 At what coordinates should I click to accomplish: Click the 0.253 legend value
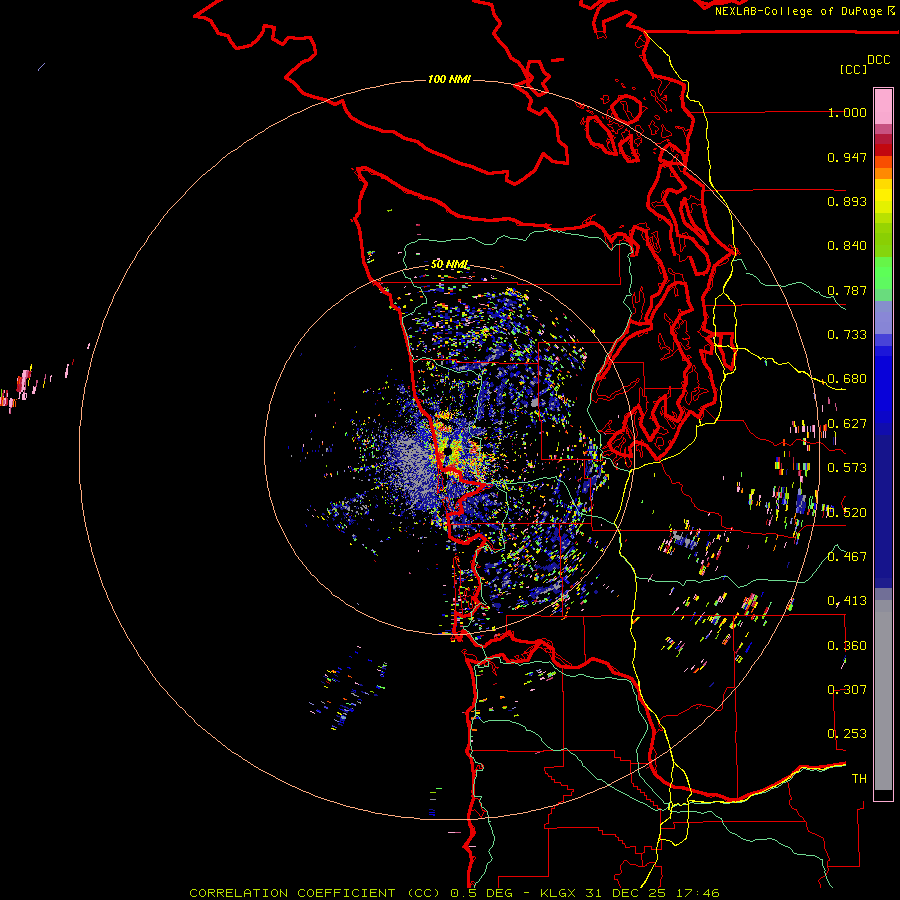click(x=847, y=734)
